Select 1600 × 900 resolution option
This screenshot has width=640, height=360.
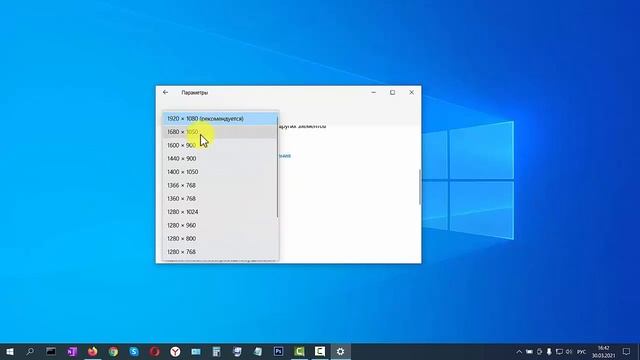coord(220,145)
